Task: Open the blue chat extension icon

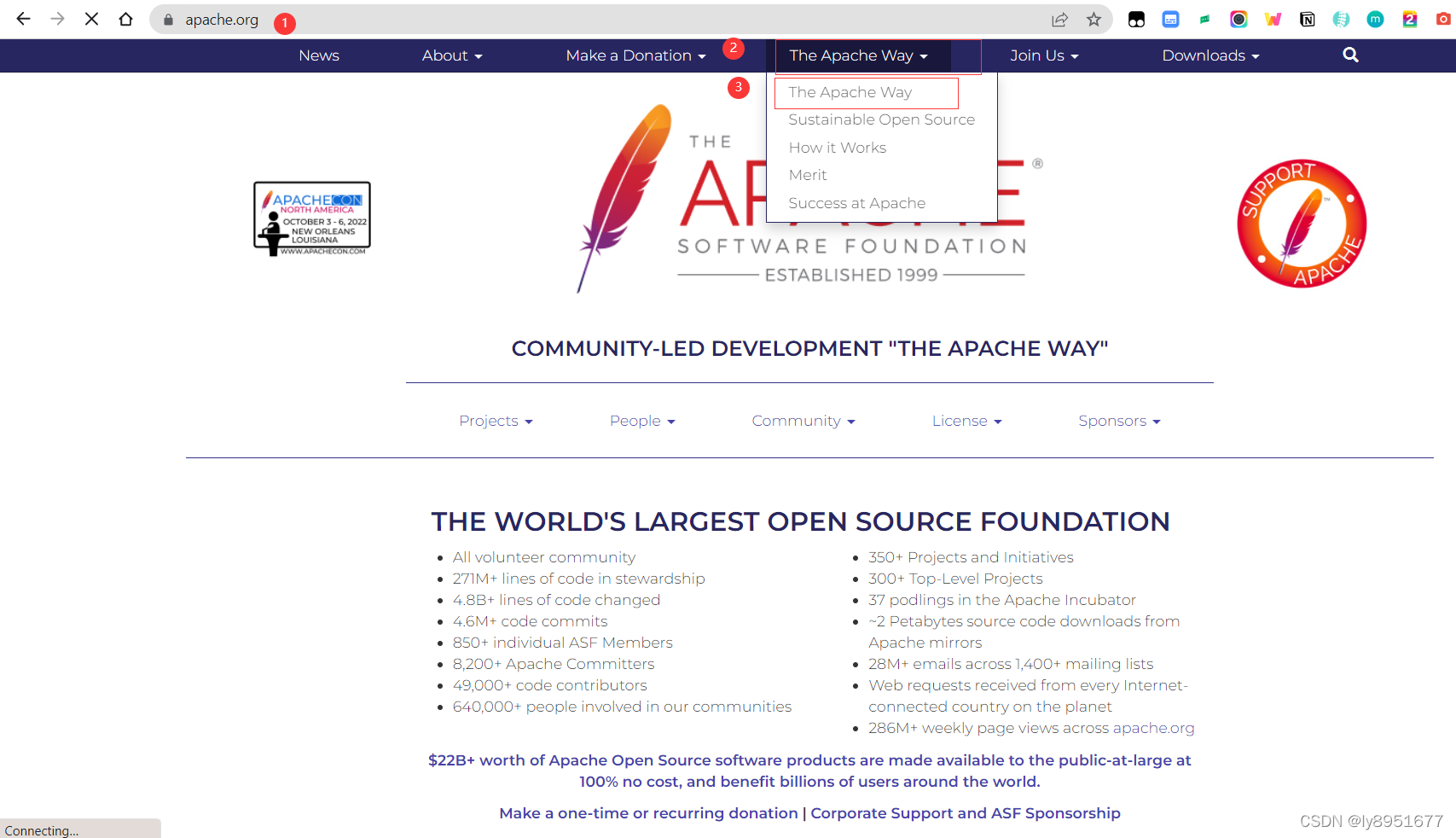Action: tap(1170, 20)
